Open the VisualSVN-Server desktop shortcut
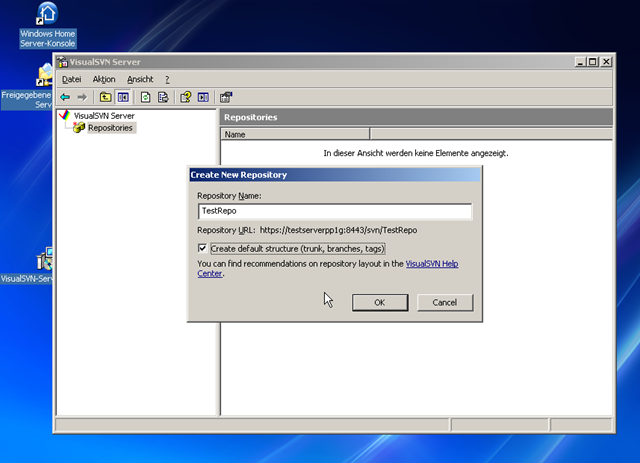Viewport: 640px width, 463px height. (x=27, y=265)
